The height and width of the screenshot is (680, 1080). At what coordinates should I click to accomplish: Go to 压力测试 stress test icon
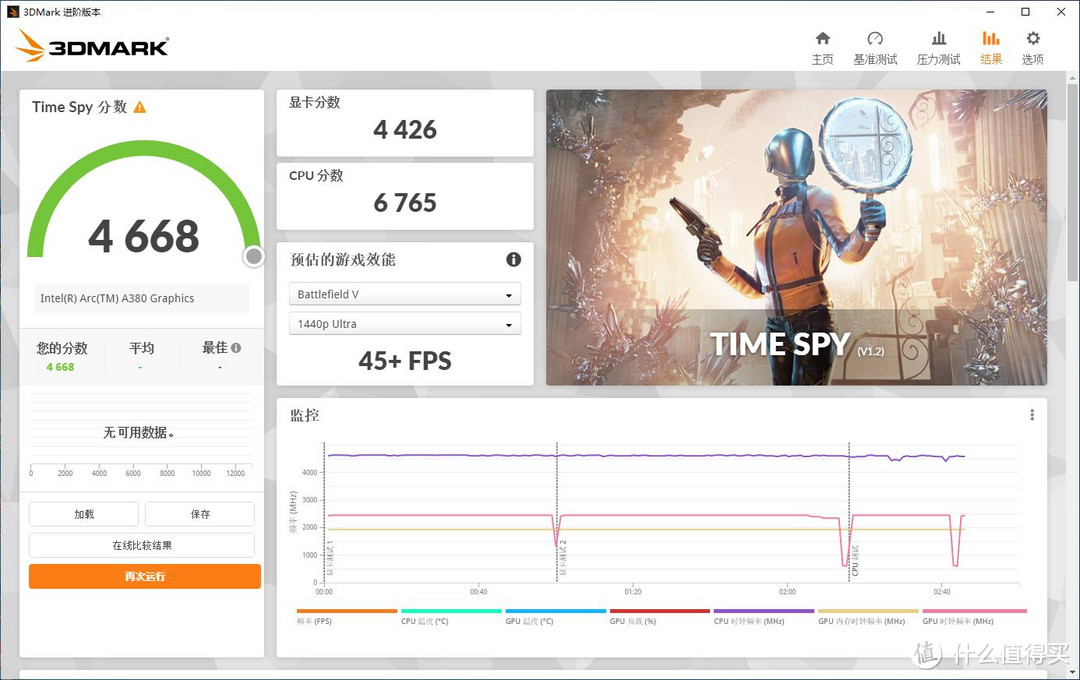click(x=938, y=39)
